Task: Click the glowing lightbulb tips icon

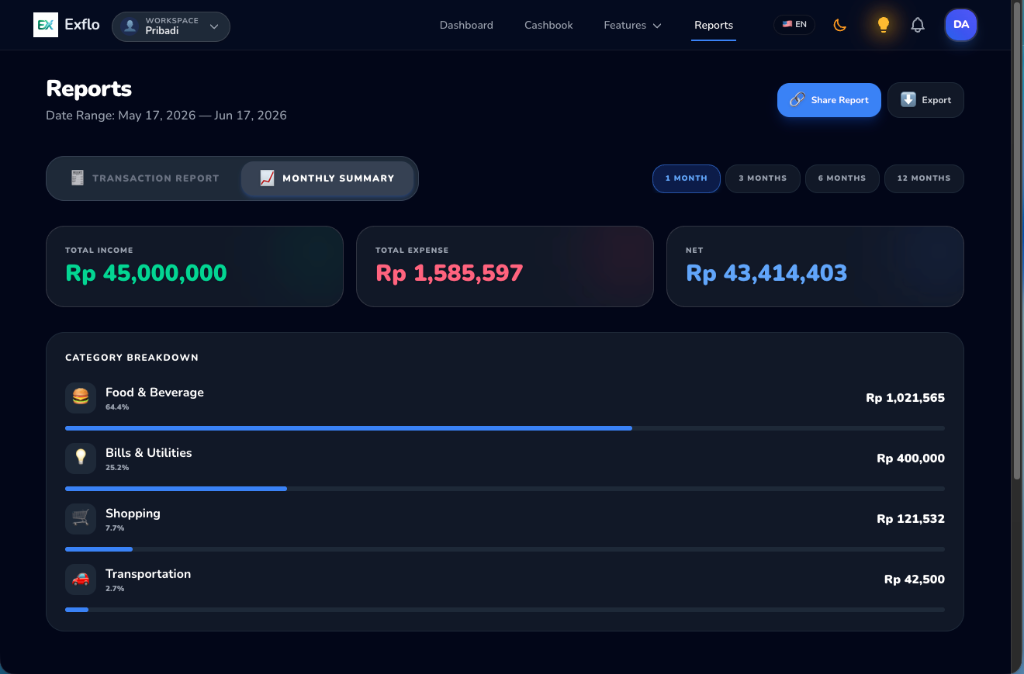Action: 883,25
